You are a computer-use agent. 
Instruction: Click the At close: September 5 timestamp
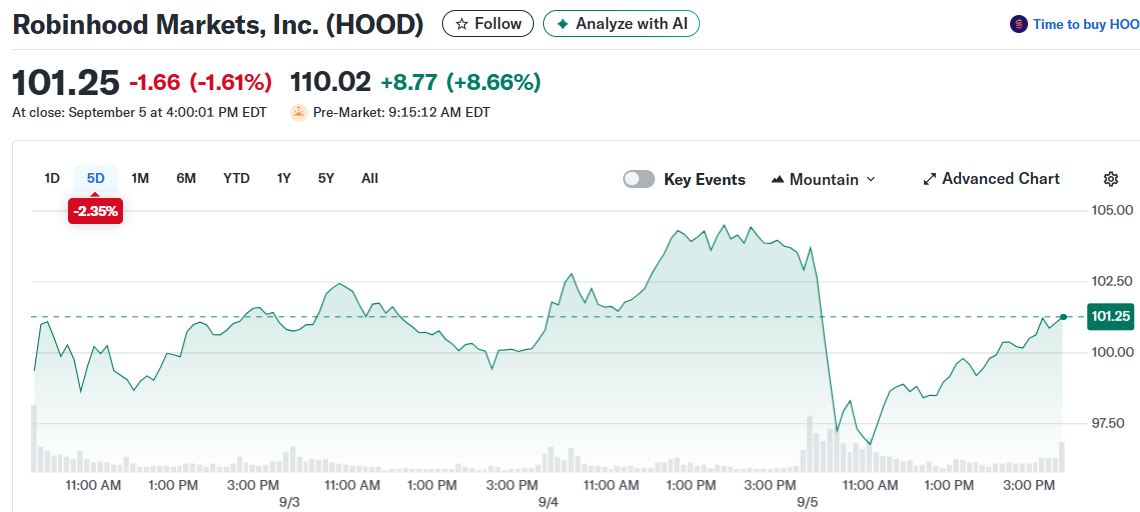tap(140, 113)
